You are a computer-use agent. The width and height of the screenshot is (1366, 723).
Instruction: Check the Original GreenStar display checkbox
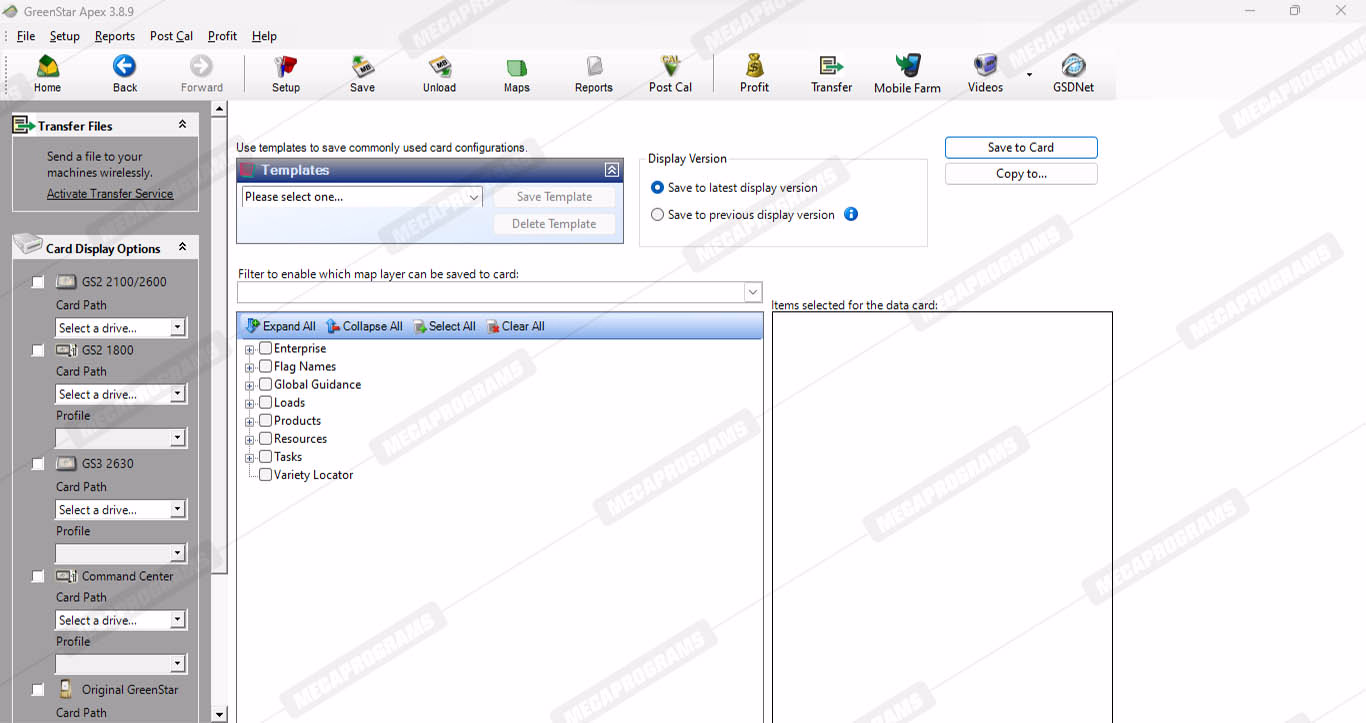pos(38,690)
